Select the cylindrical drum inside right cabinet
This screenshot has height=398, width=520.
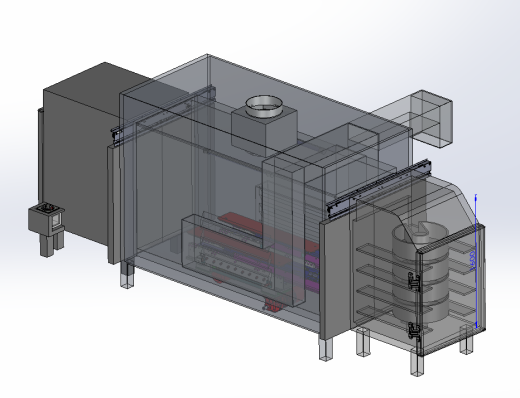point(421,272)
